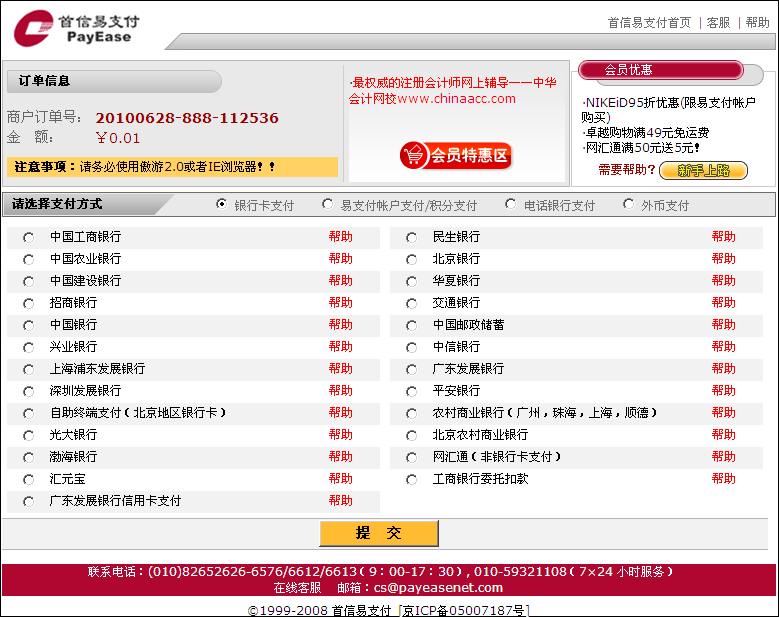Click order number 20100628-888-112536
This screenshot has height=617, width=779.
coord(187,118)
